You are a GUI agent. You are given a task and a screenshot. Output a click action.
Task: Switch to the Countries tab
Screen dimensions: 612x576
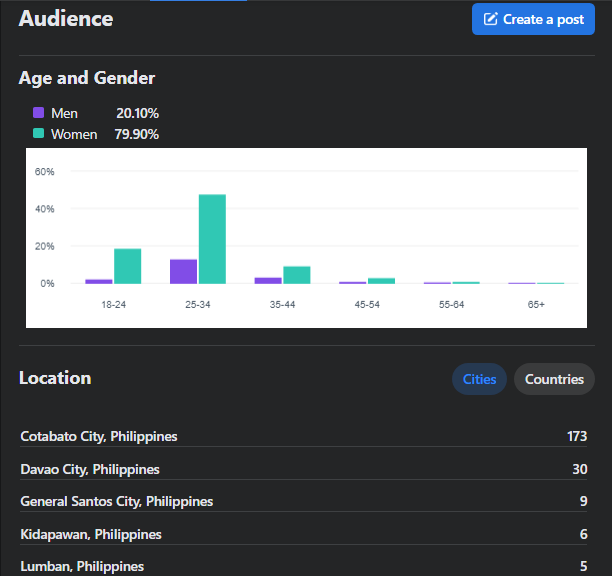pyautogui.click(x=554, y=379)
